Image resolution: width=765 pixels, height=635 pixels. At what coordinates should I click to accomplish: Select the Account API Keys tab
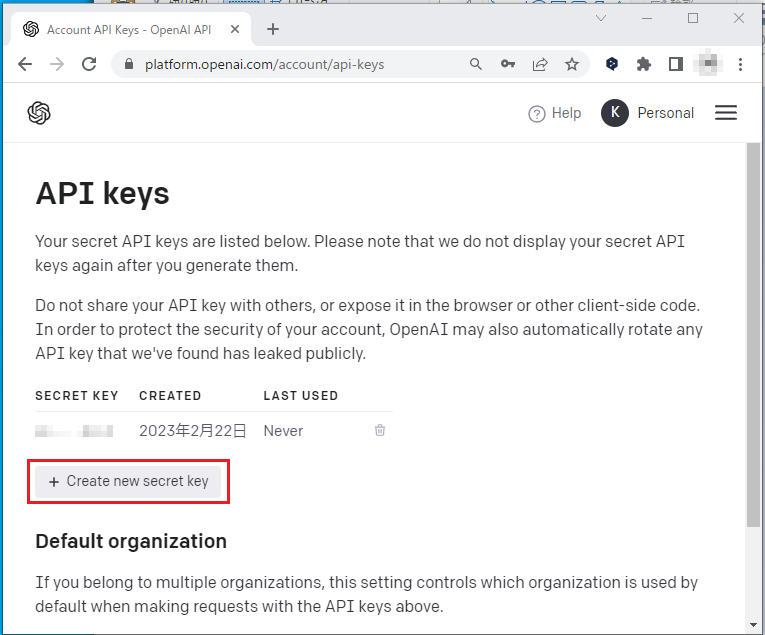(128, 29)
